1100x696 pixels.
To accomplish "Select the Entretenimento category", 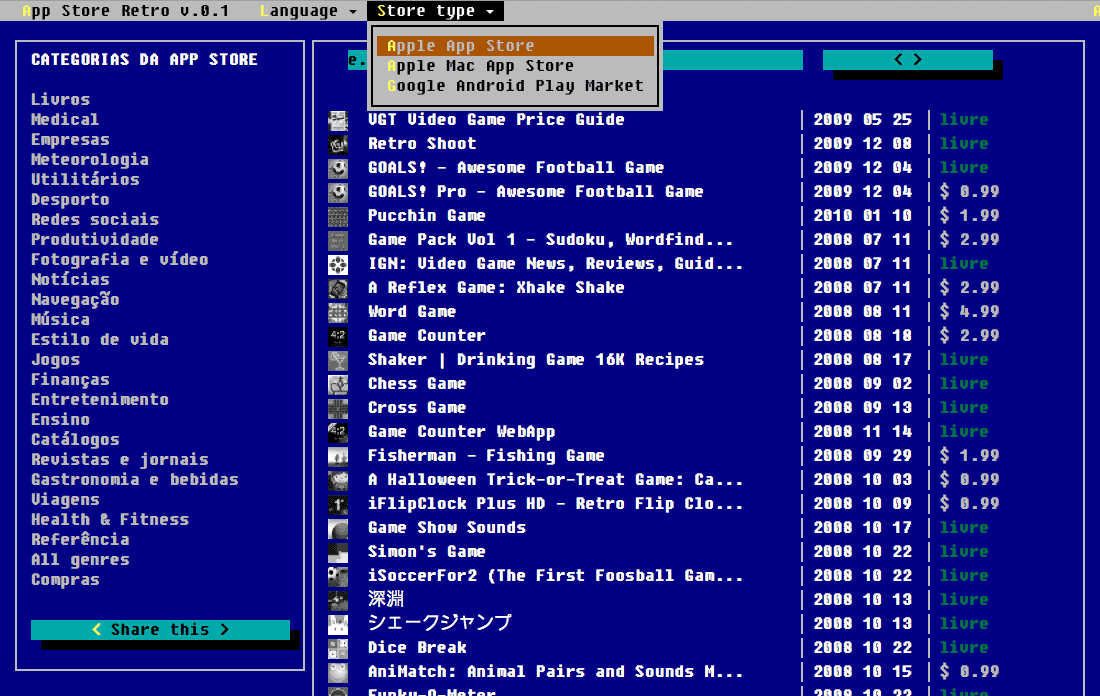I will point(100,400).
